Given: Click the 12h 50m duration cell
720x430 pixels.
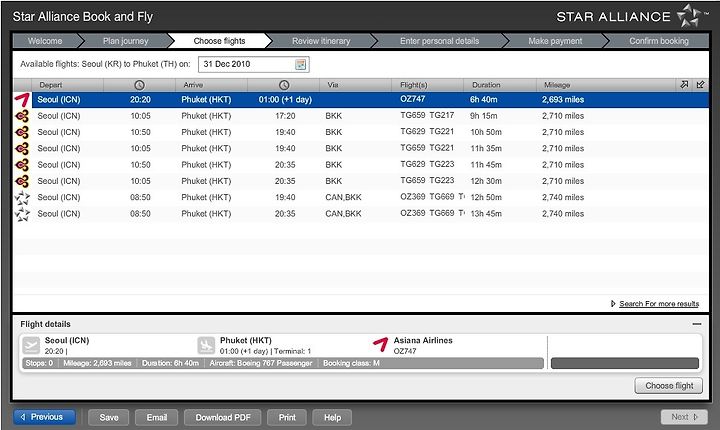Looking at the screenshot, I should pyautogui.click(x=486, y=198).
